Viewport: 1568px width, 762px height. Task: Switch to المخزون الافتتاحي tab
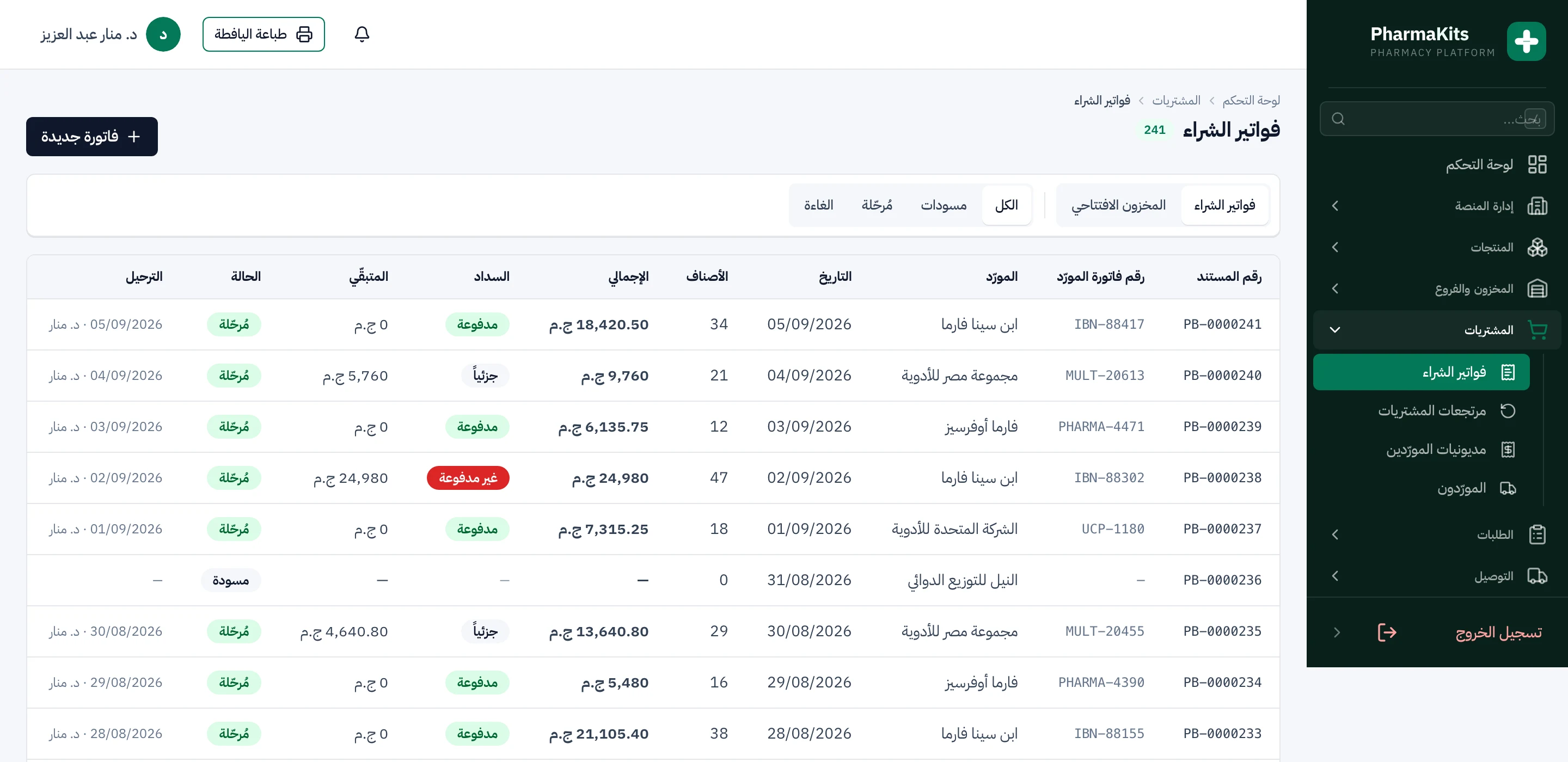click(x=1118, y=205)
